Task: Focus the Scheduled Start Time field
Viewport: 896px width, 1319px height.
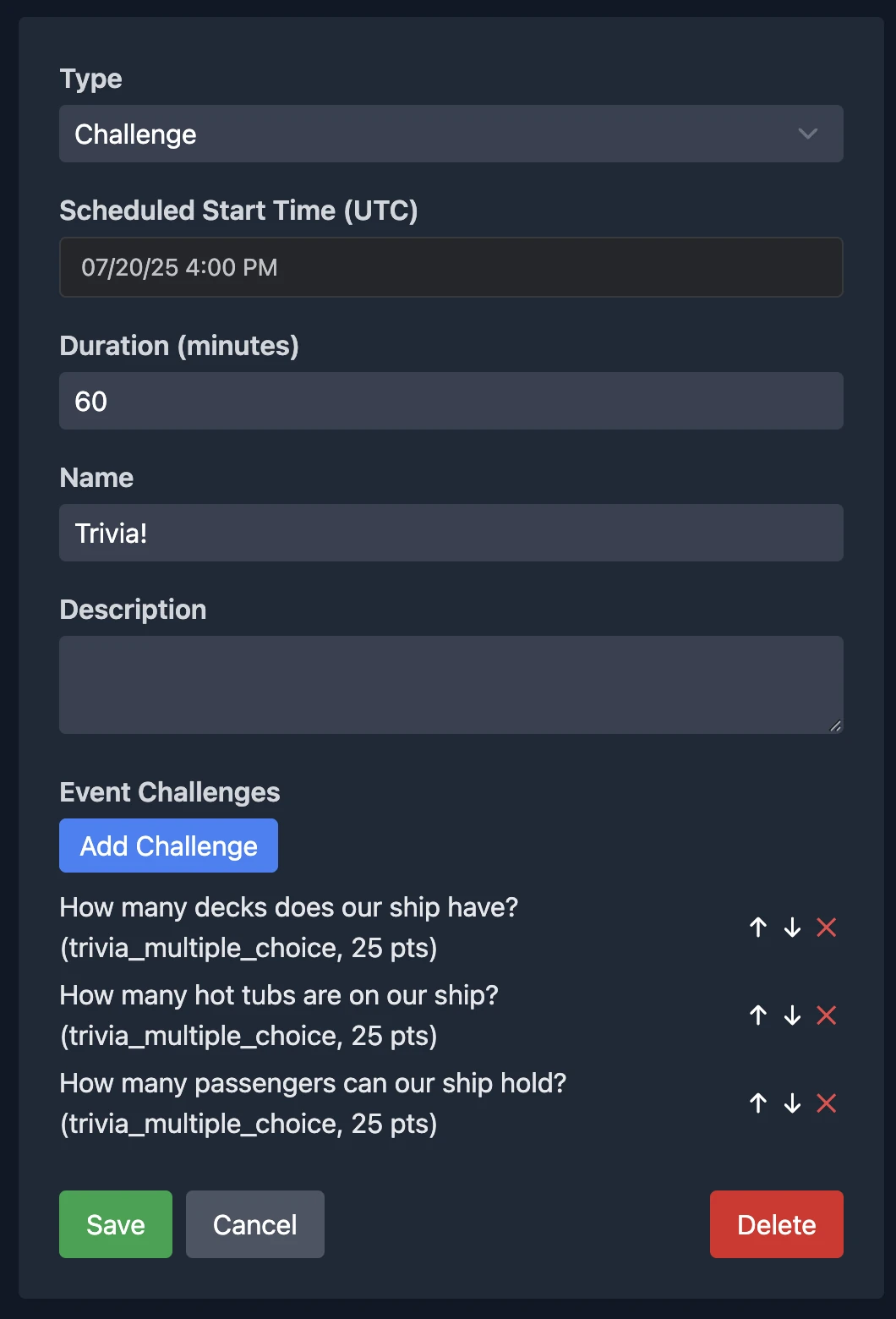Action: coord(451,267)
